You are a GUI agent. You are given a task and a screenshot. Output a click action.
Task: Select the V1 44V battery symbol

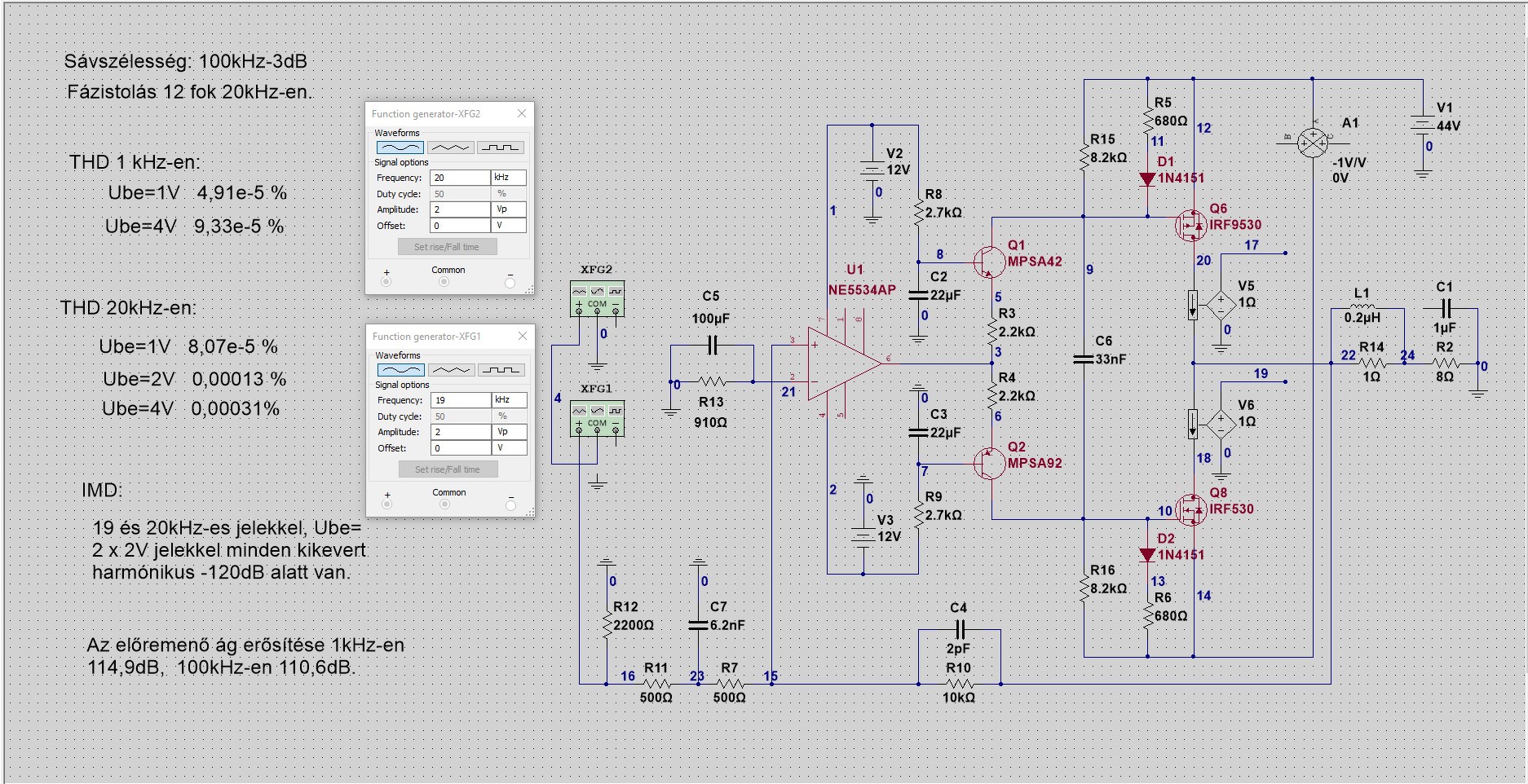(x=1423, y=124)
